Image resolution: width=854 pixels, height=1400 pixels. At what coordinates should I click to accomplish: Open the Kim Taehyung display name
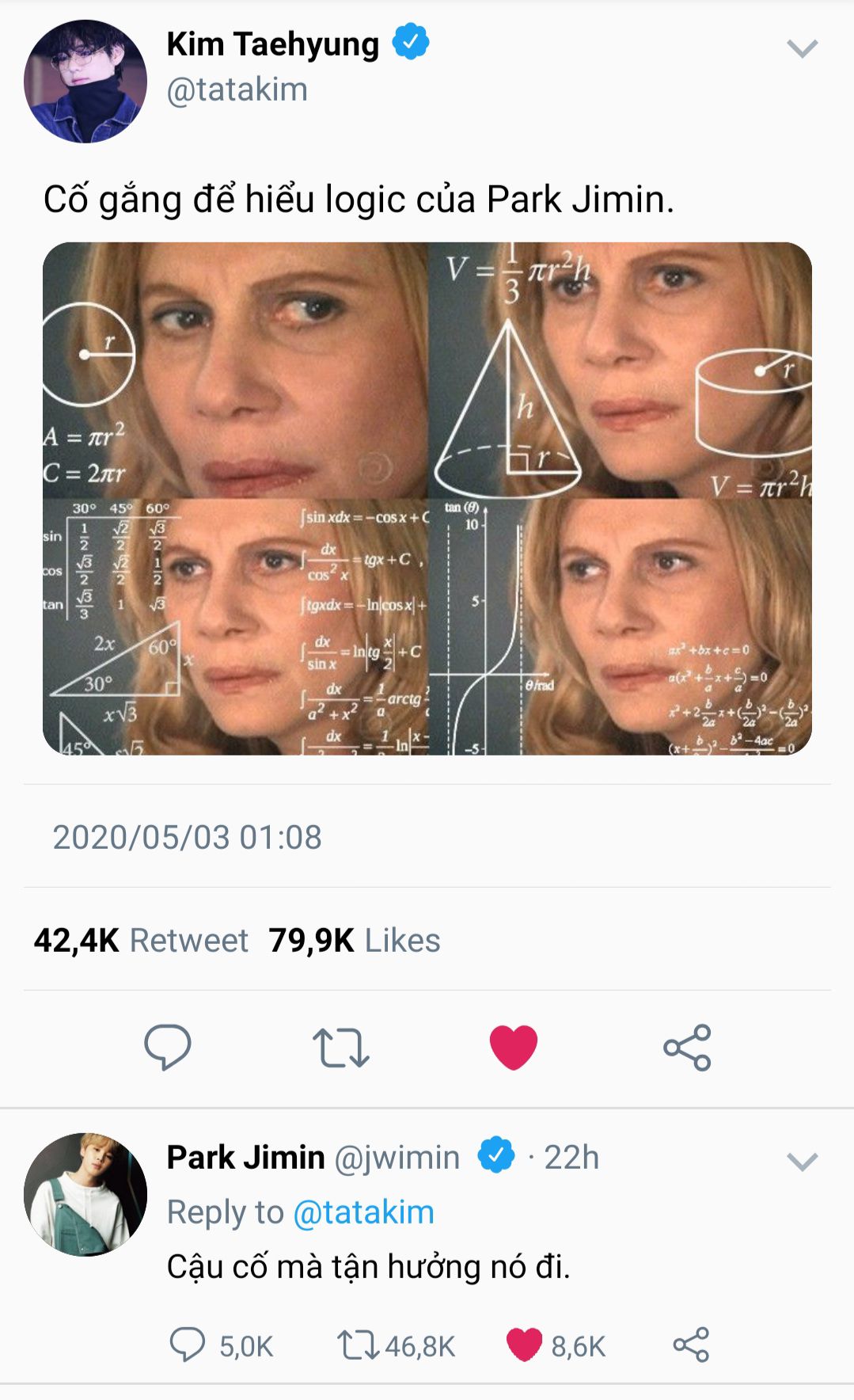pyautogui.click(x=272, y=44)
